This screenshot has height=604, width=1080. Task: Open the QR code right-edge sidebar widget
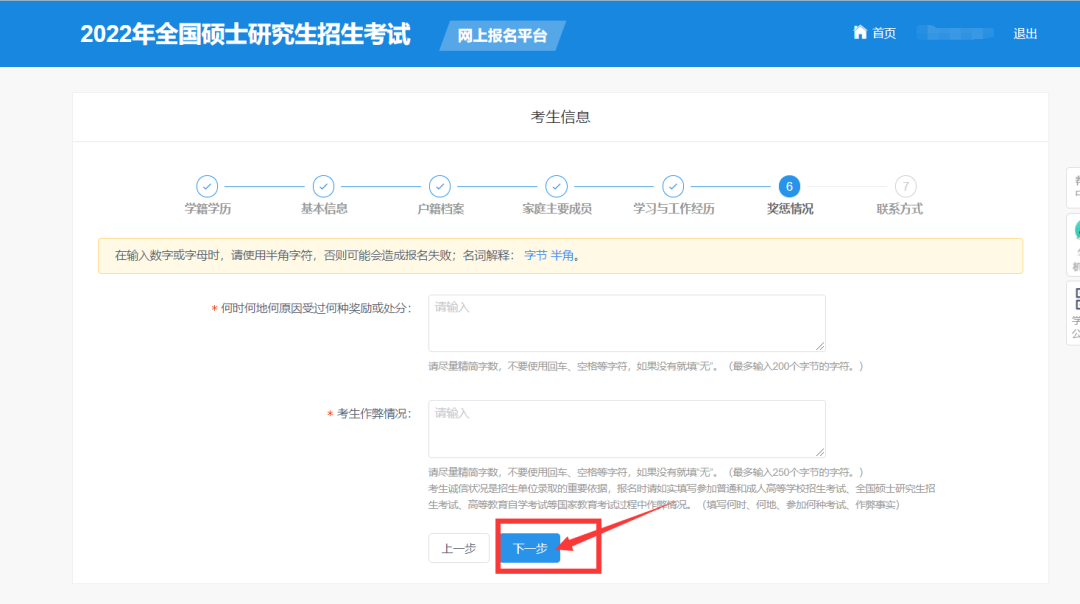coord(1073,311)
